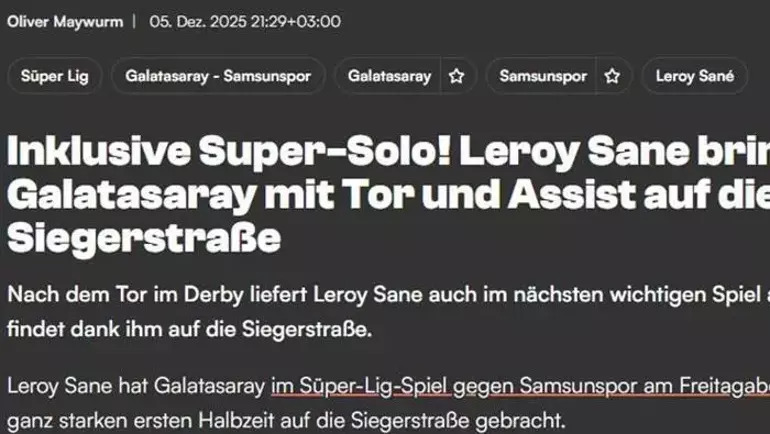Favorite Galatasaray with its star icon

click(457, 76)
